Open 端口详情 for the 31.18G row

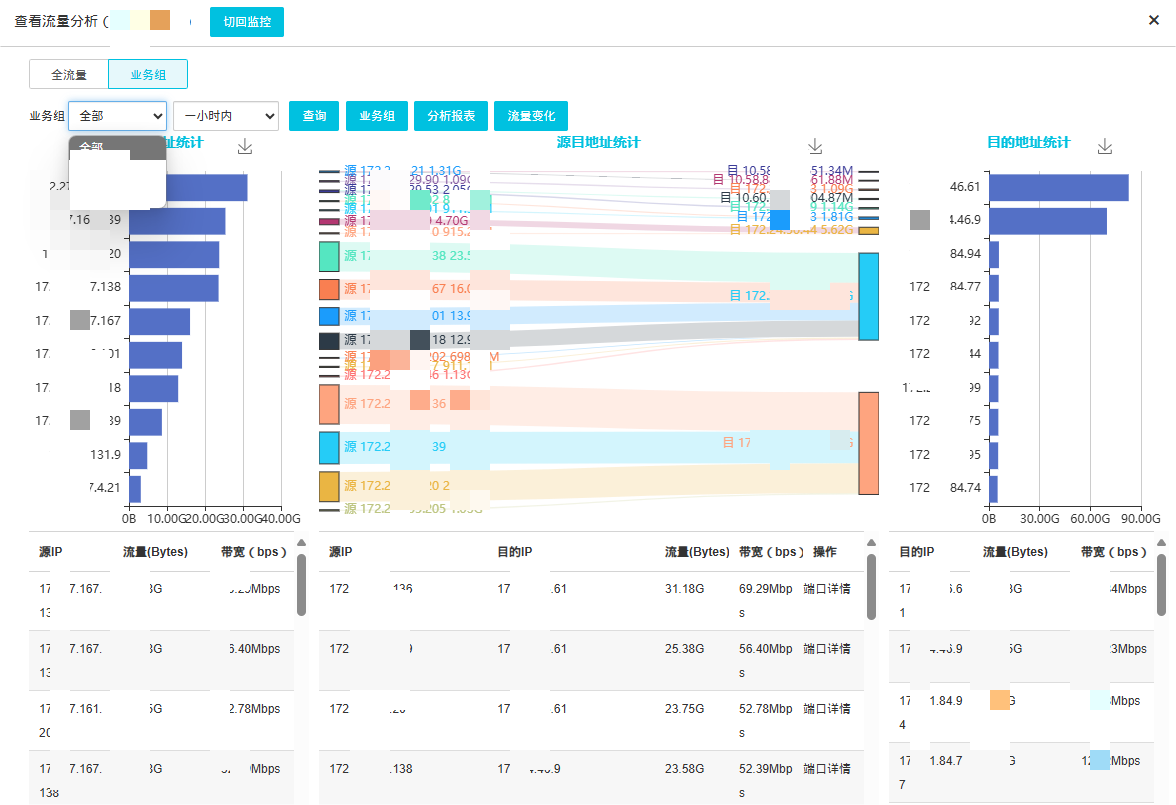pyautogui.click(x=826, y=589)
